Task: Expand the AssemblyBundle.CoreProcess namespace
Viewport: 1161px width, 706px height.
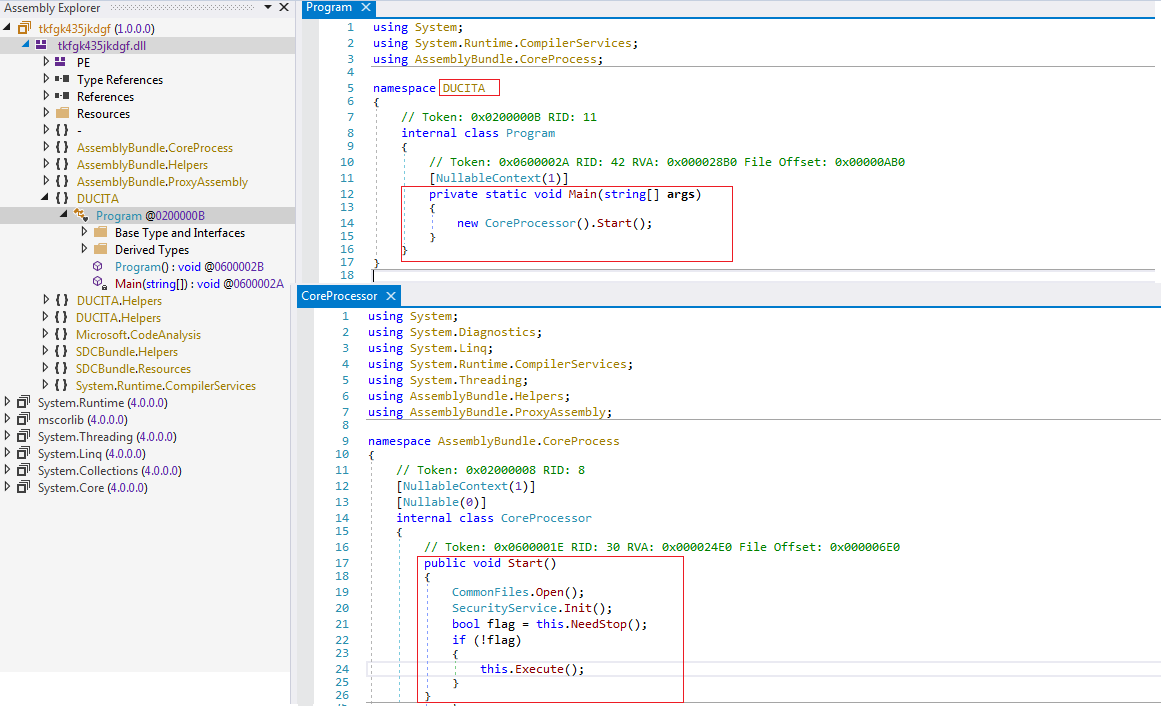Action: pos(46,147)
